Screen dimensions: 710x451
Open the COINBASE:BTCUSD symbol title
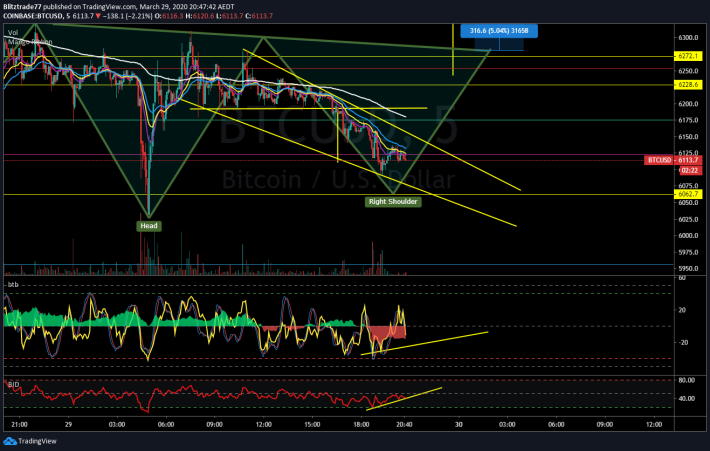click(31, 16)
